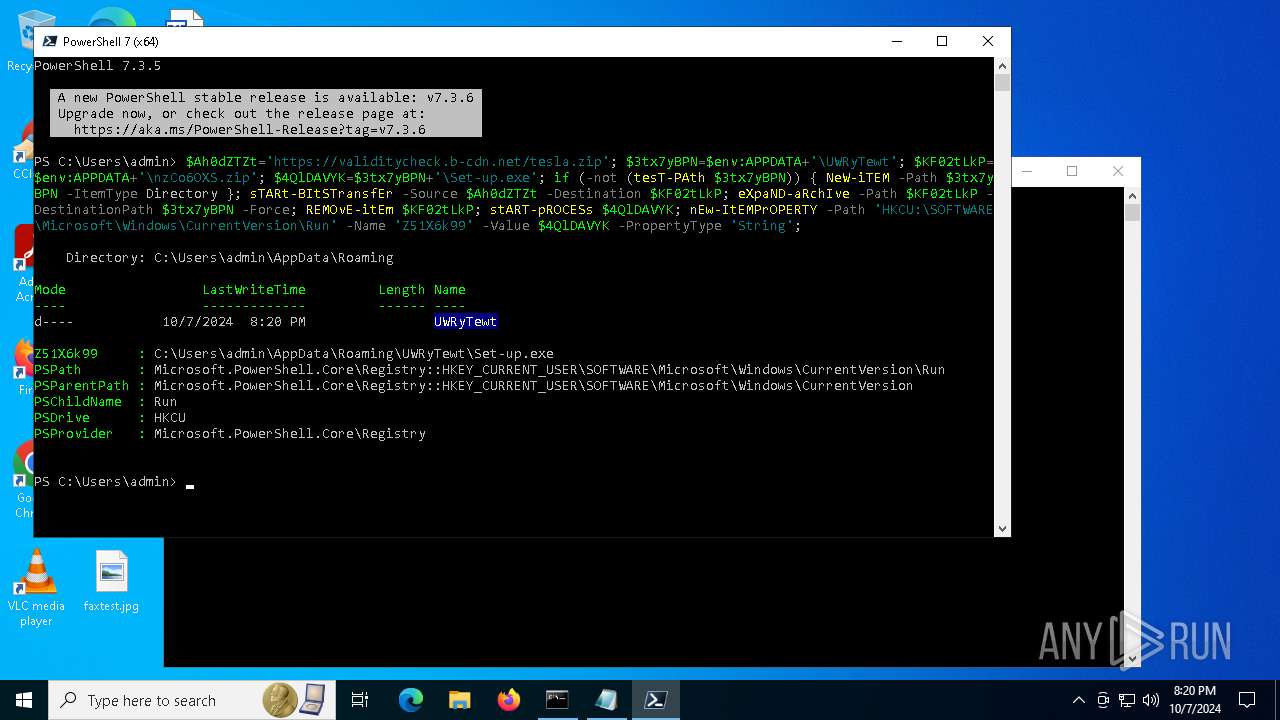Screen dimensions: 1280x720
Task: Click the 10/7/2024 8:20 PM timestamp
Action: (234, 321)
